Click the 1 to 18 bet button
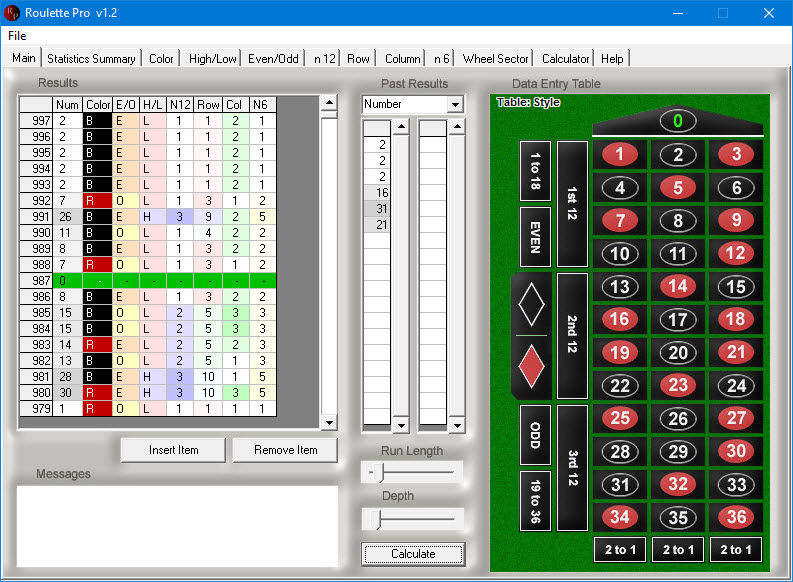793x582 pixels. [x=535, y=171]
